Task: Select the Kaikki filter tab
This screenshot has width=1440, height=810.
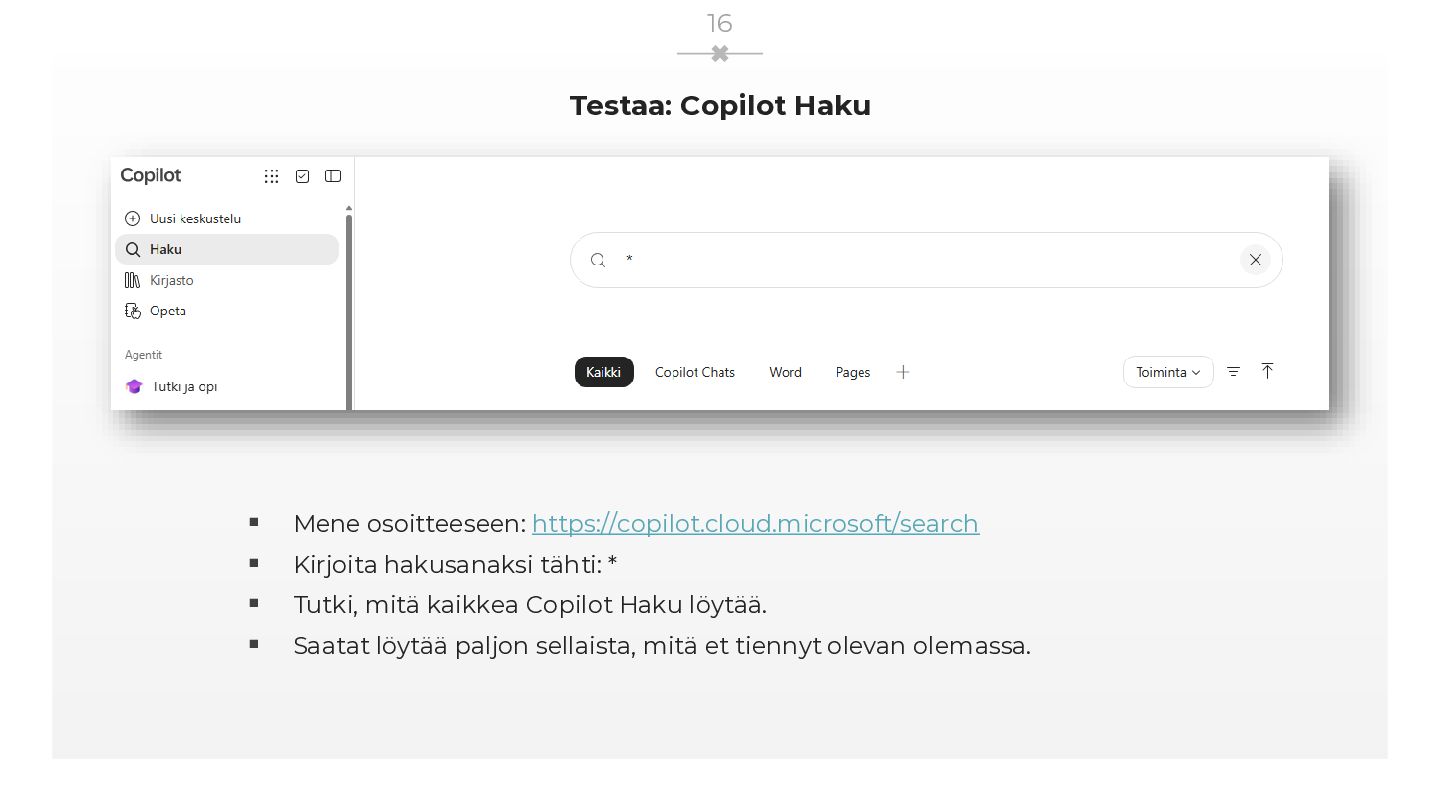Action: pyautogui.click(x=604, y=372)
